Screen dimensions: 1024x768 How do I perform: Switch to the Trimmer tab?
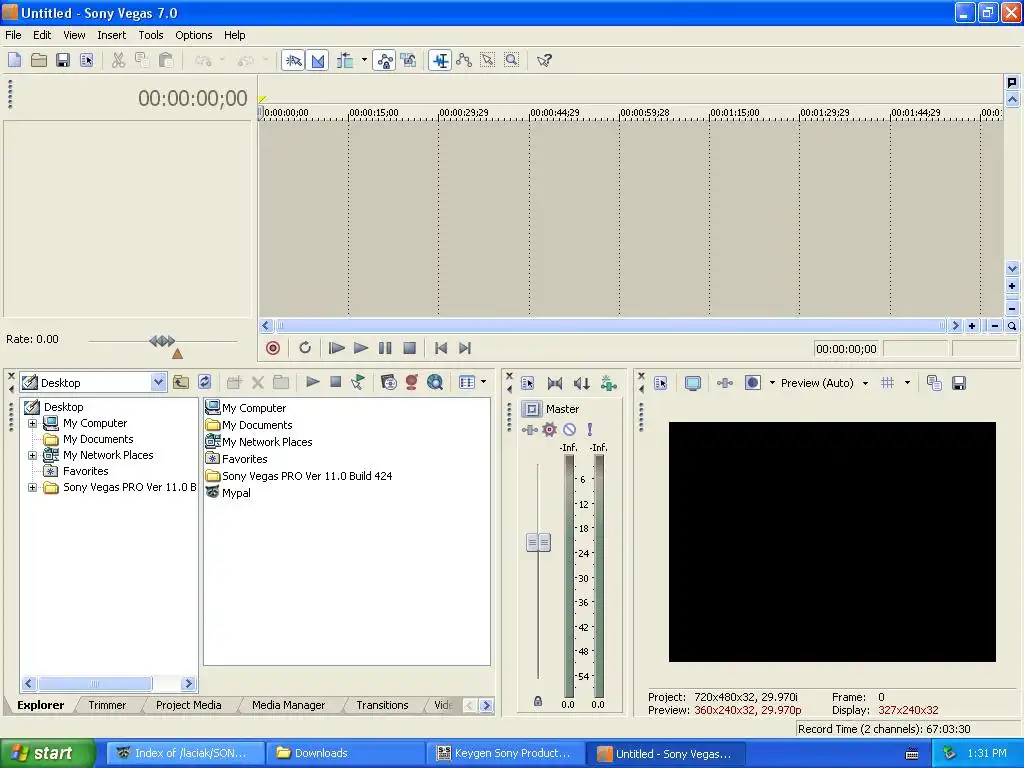pyautogui.click(x=107, y=705)
